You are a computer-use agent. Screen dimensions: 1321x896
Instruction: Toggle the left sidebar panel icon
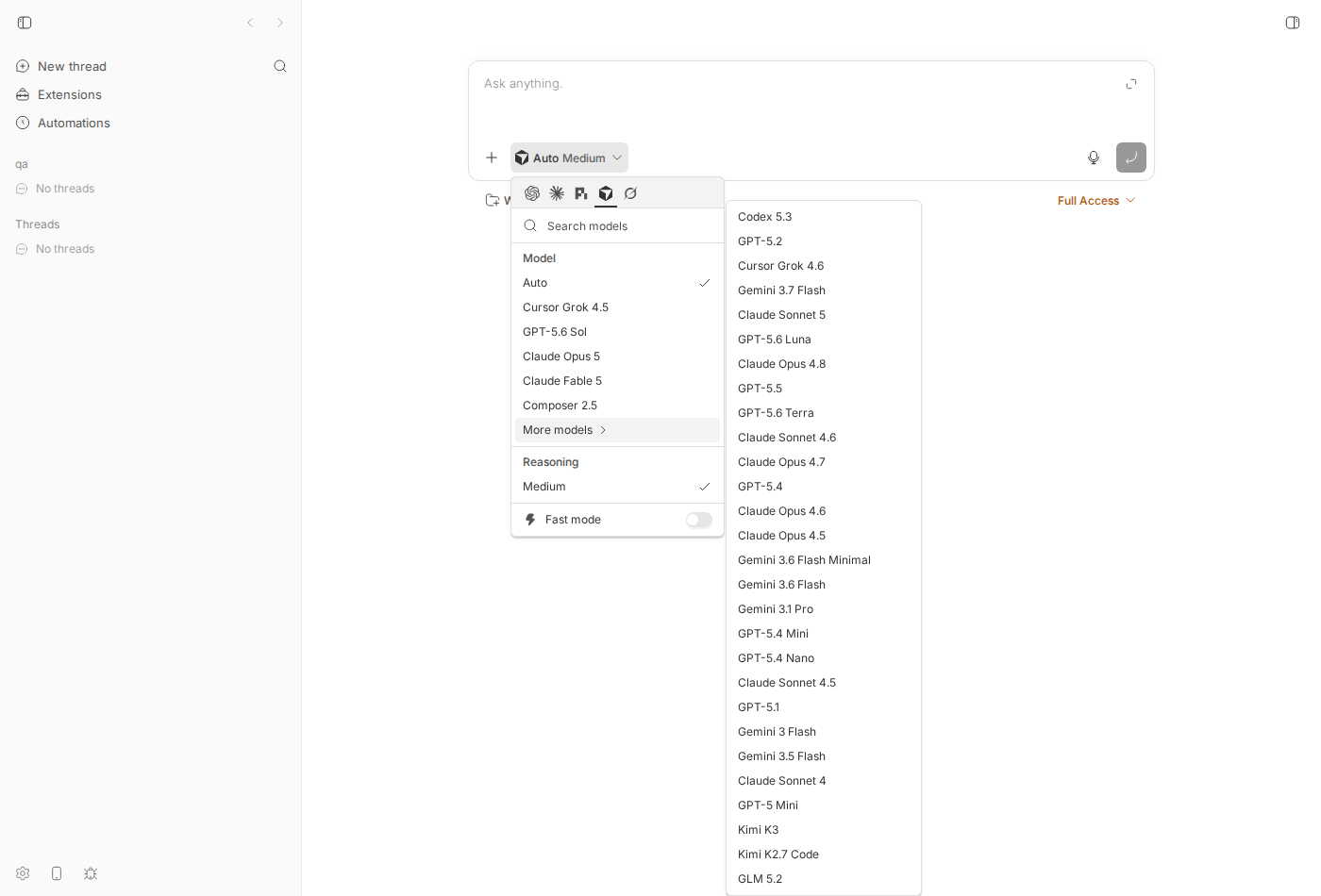25,23
